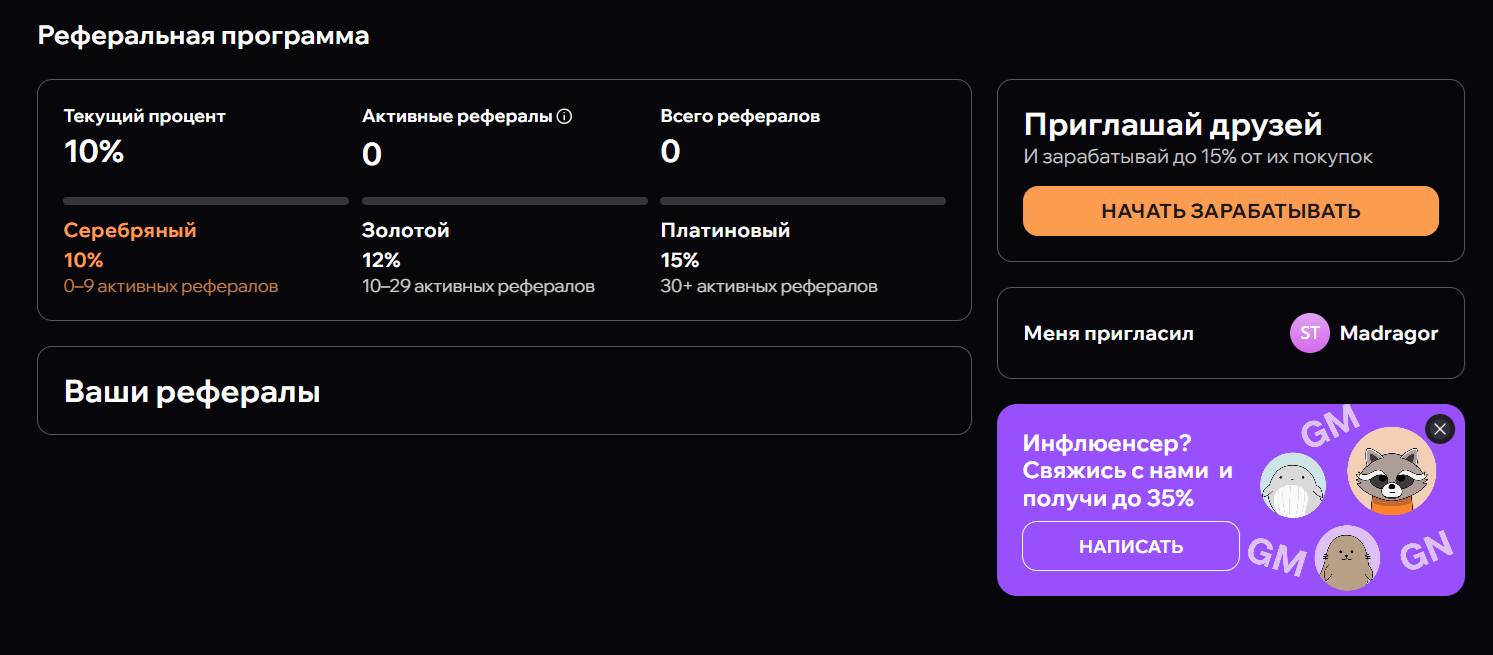Click the progress bar above Серебряный

(206, 201)
